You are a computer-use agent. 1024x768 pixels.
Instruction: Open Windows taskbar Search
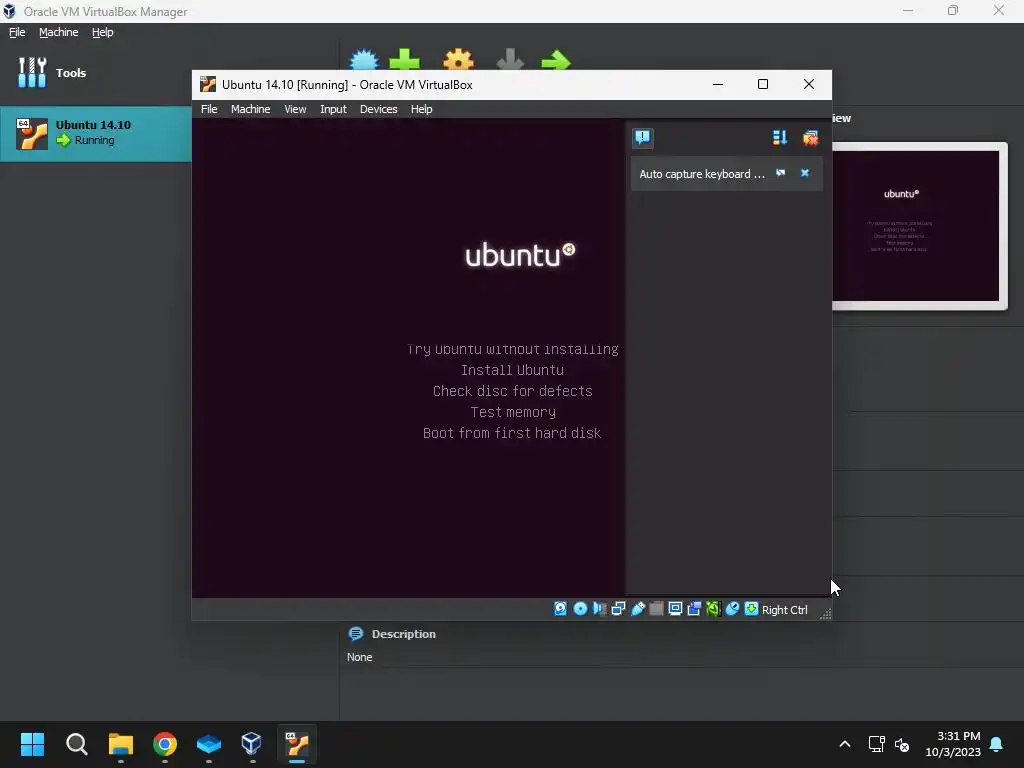[x=76, y=744]
